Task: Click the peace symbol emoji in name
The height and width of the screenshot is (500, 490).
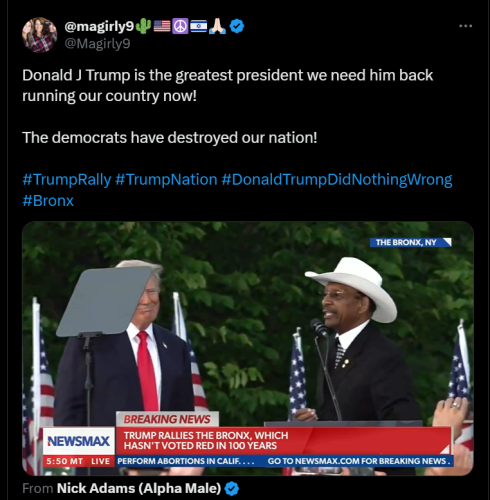Action: tap(180, 26)
